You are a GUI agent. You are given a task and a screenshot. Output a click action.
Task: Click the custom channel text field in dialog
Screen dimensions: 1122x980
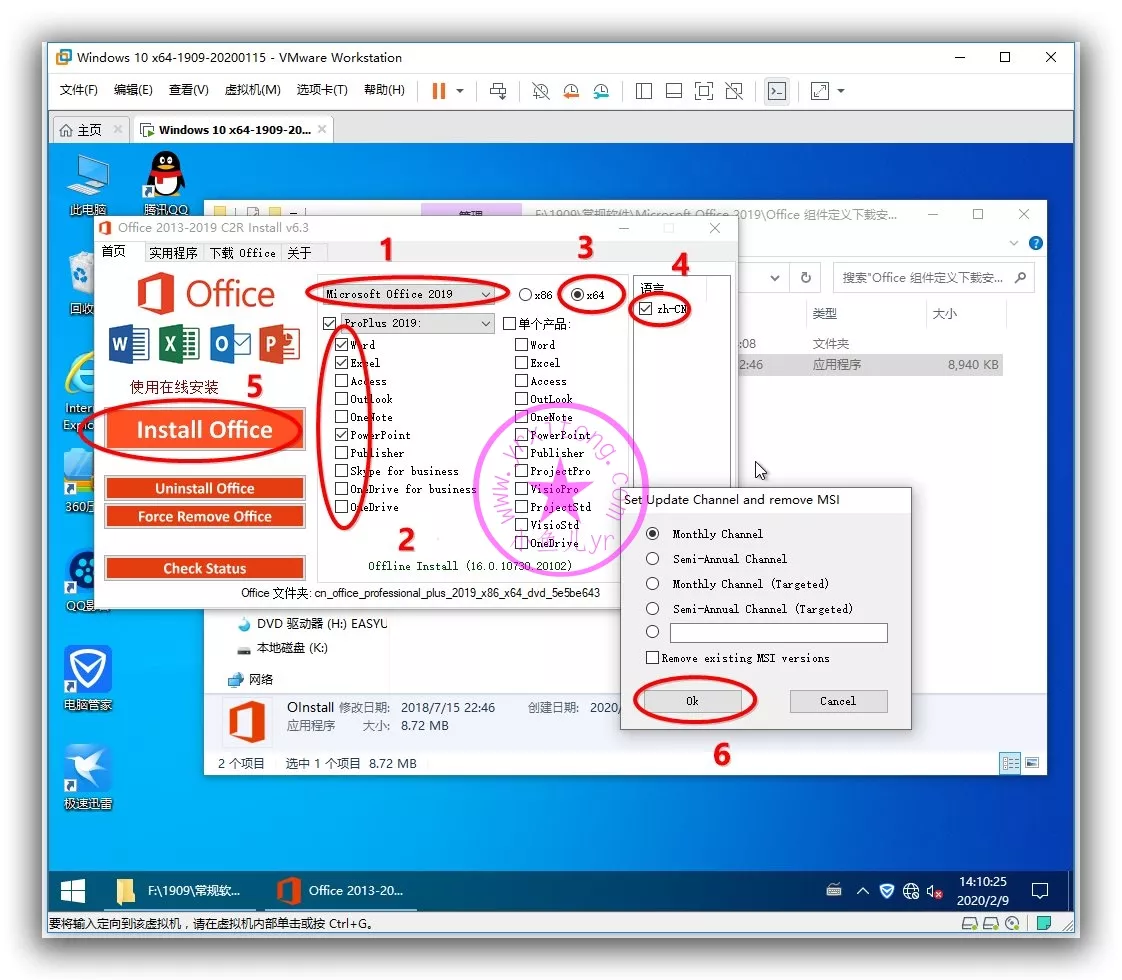pyautogui.click(x=778, y=633)
